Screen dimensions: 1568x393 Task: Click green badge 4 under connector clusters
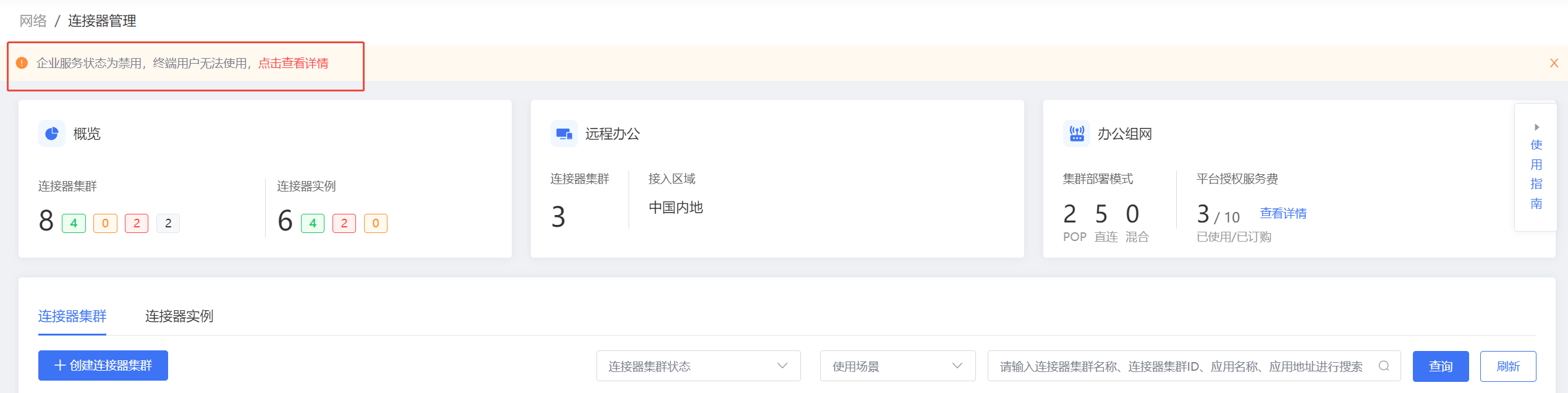point(74,223)
